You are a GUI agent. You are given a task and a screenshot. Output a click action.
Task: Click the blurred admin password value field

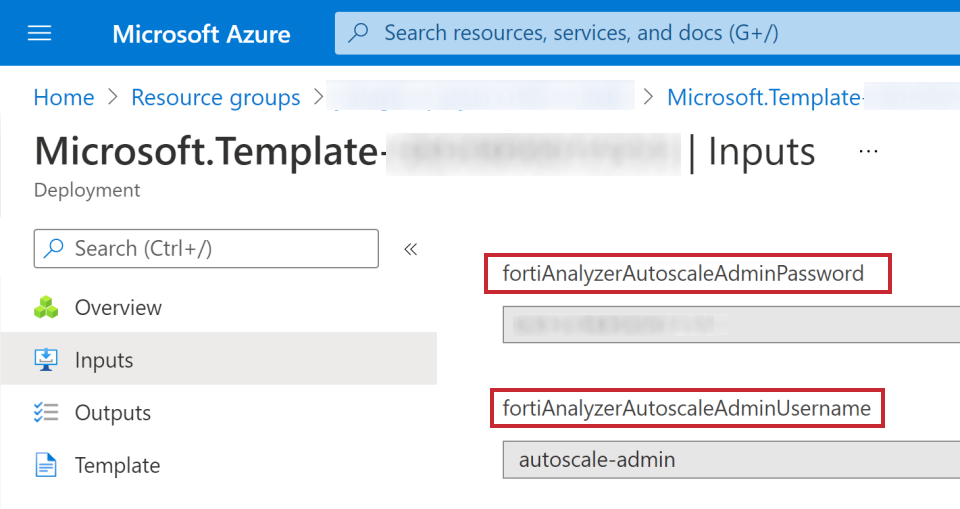pyautogui.click(x=730, y=325)
